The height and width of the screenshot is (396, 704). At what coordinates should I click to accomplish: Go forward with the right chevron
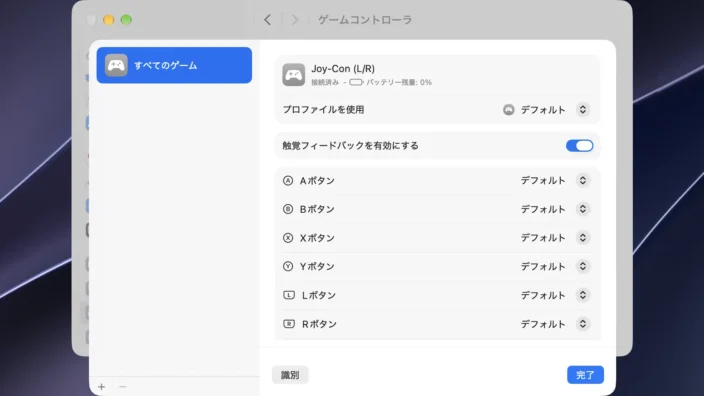click(295, 20)
